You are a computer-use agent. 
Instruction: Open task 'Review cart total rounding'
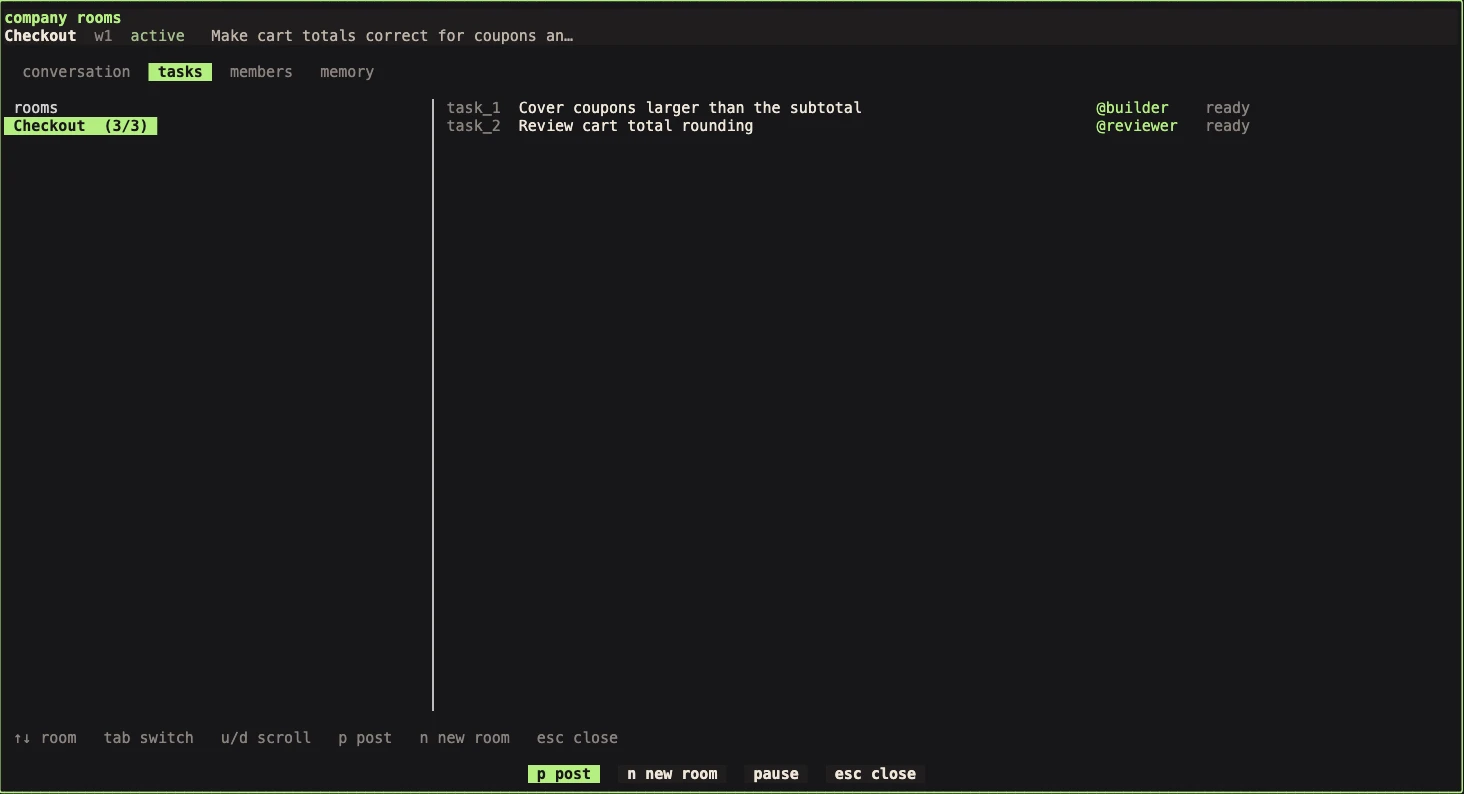[x=636, y=126]
